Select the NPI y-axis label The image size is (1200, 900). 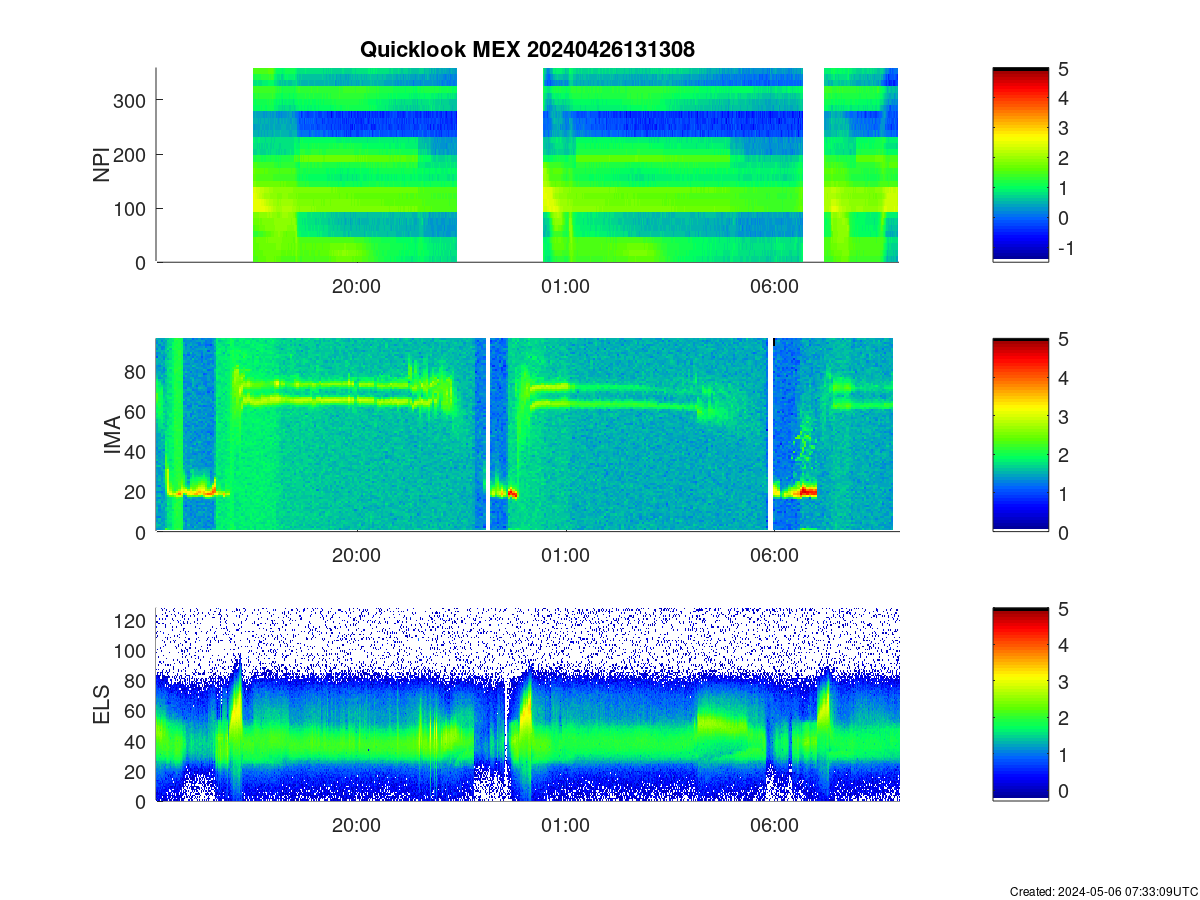pos(102,165)
